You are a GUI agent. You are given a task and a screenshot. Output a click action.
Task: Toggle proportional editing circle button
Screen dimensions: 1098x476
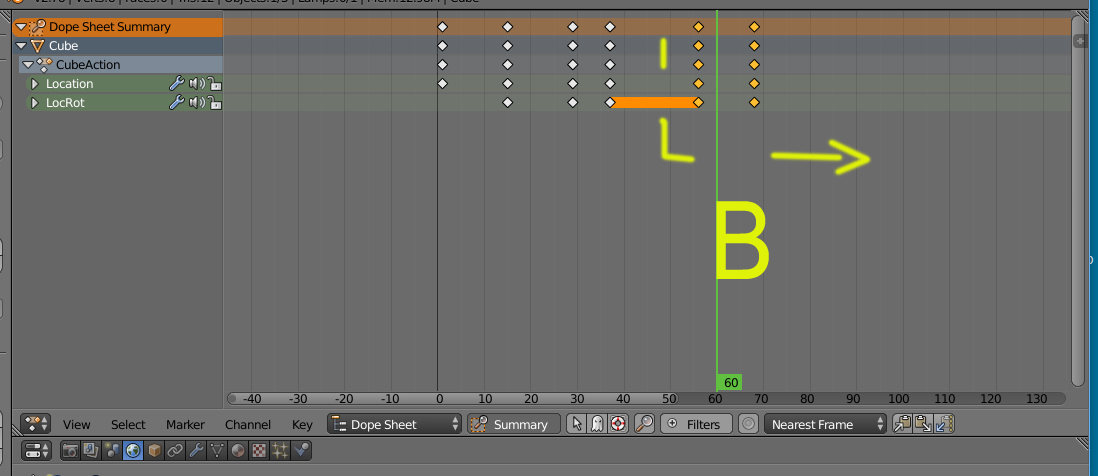point(749,424)
